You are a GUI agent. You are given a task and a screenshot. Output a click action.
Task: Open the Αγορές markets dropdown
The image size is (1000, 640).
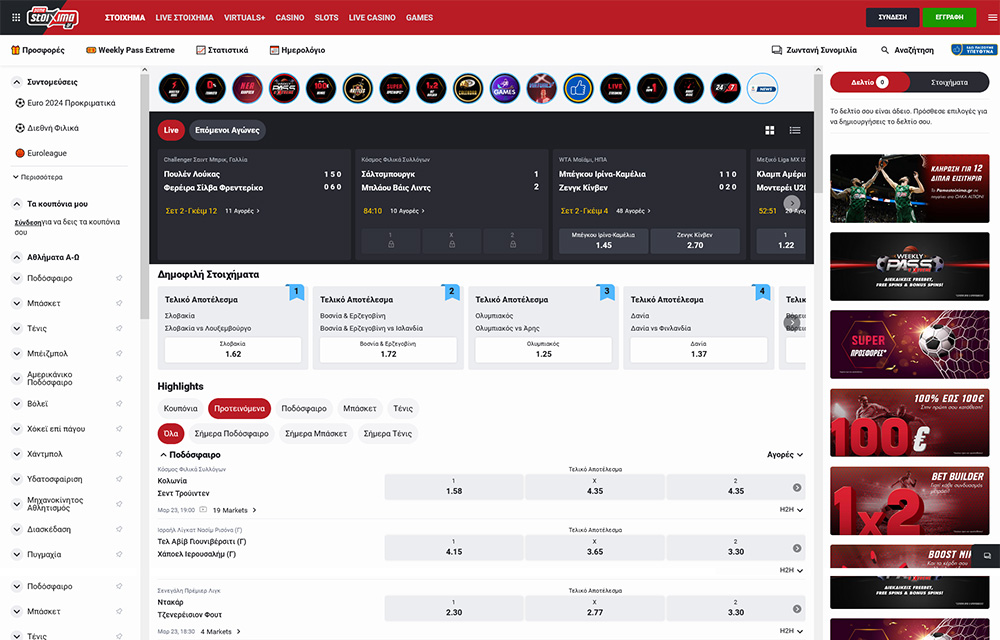[785, 454]
